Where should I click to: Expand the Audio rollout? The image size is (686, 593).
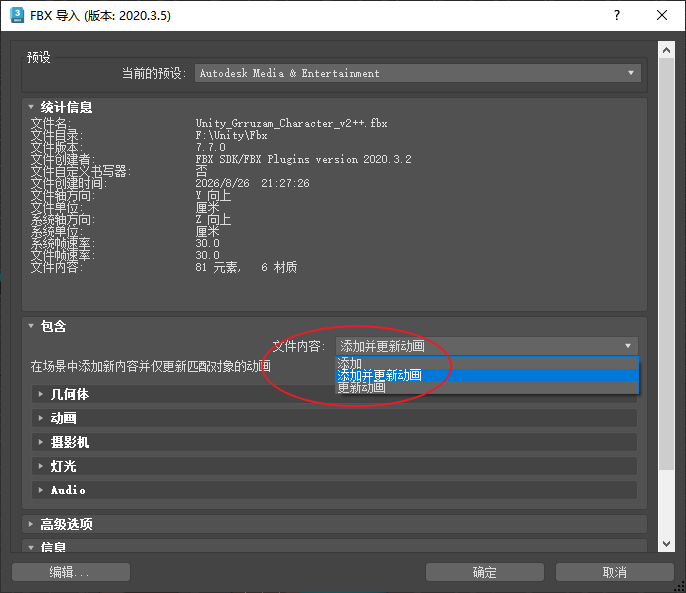pyautogui.click(x=334, y=490)
